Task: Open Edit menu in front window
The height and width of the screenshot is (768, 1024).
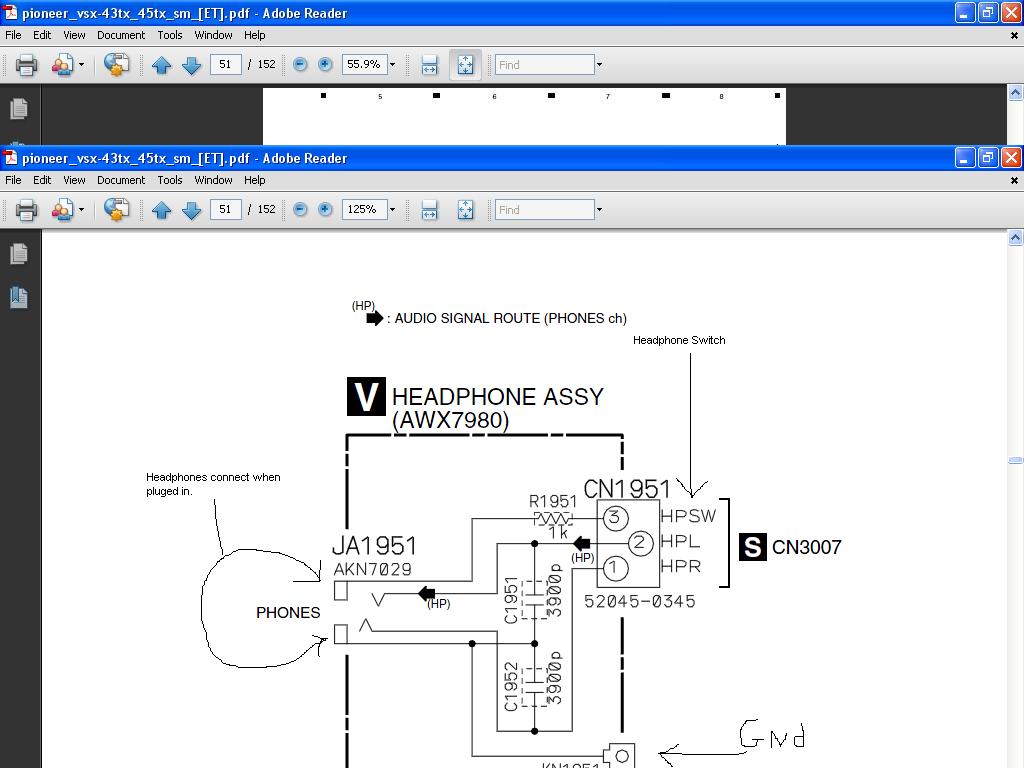Action: [x=42, y=180]
